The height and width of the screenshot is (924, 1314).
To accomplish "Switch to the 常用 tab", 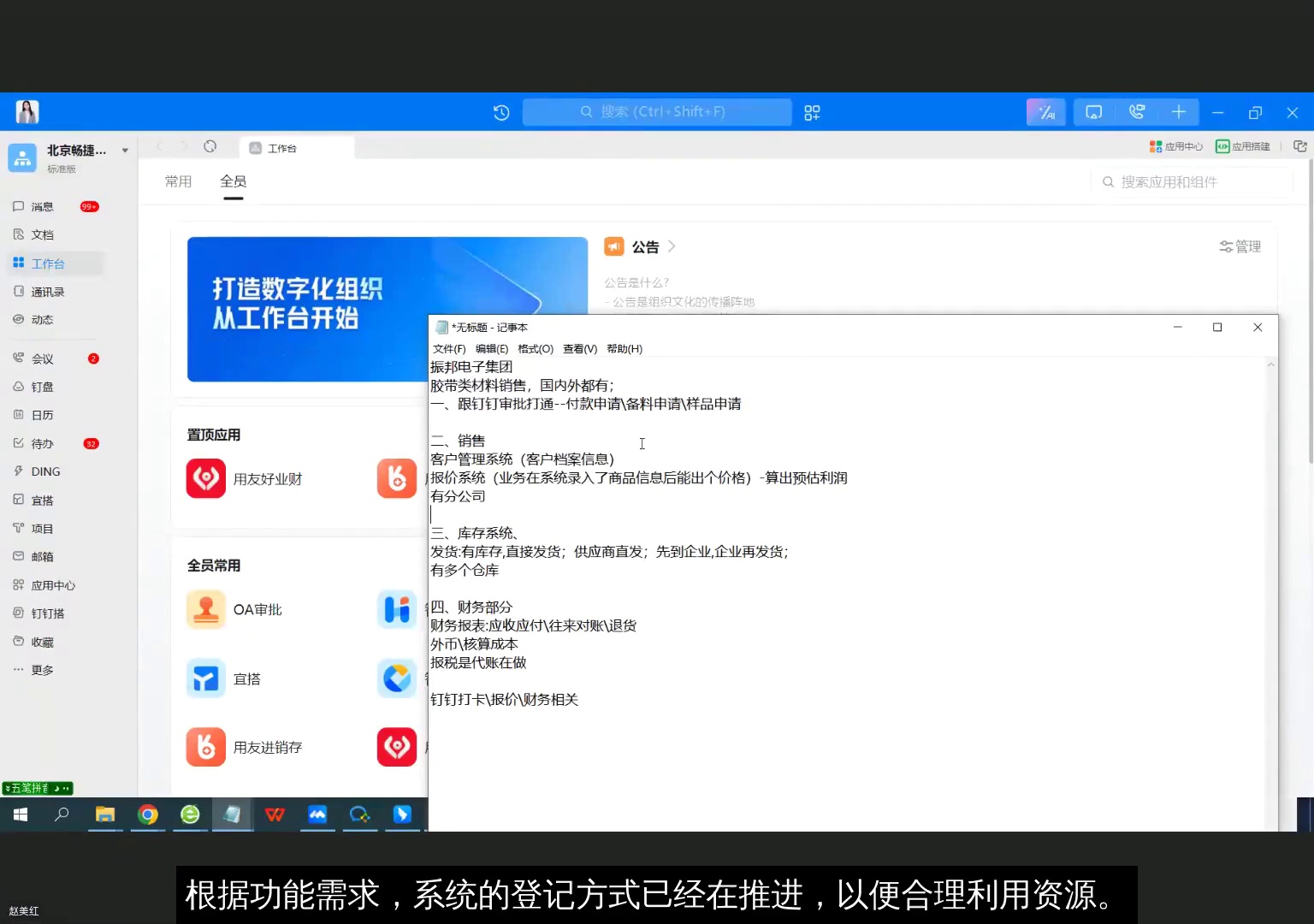I will click(x=179, y=181).
